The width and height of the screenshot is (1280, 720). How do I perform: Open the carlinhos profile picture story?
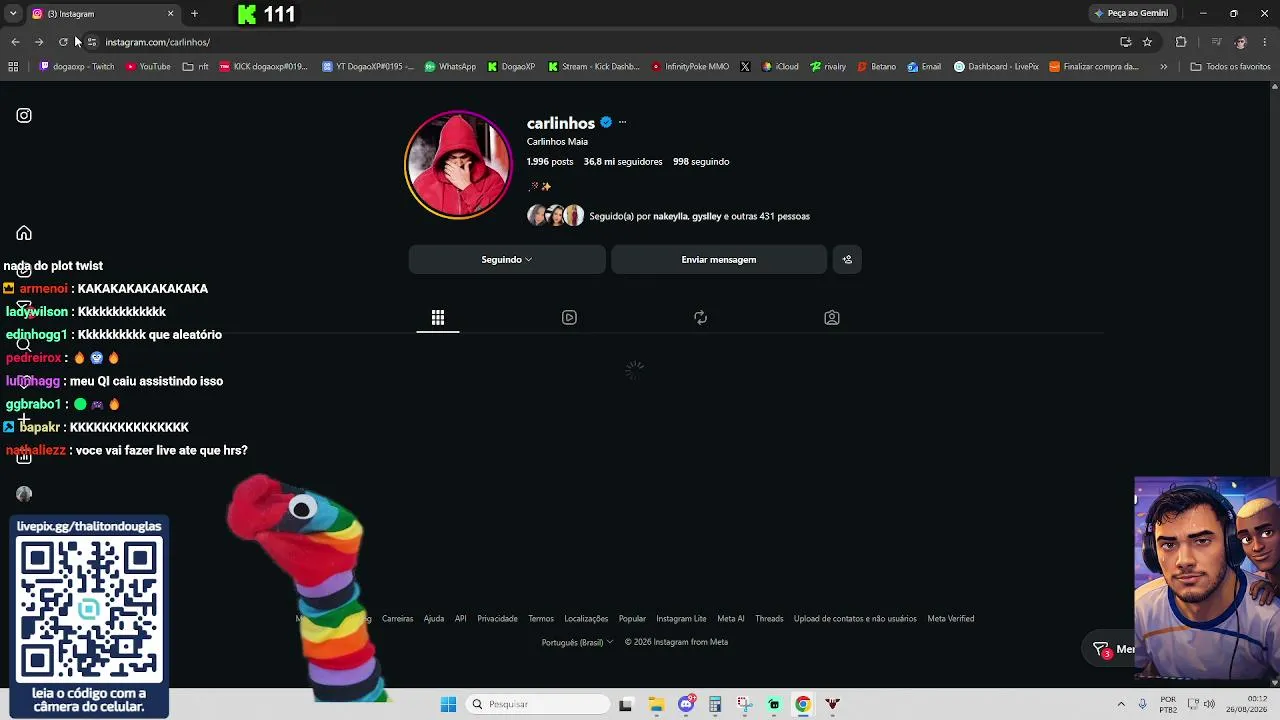[458, 165]
